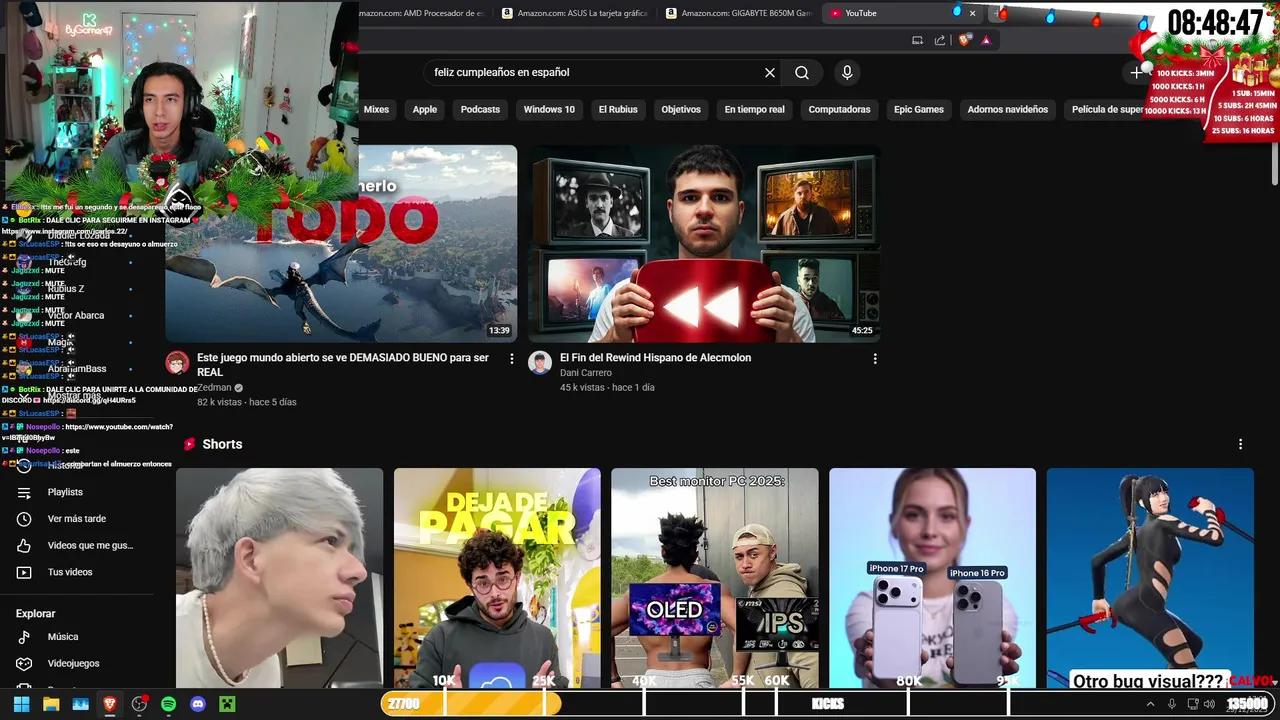The height and width of the screenshot is (720, 1280).
Task: Open Zedman channel avatar
Action: tap(177, 363)
